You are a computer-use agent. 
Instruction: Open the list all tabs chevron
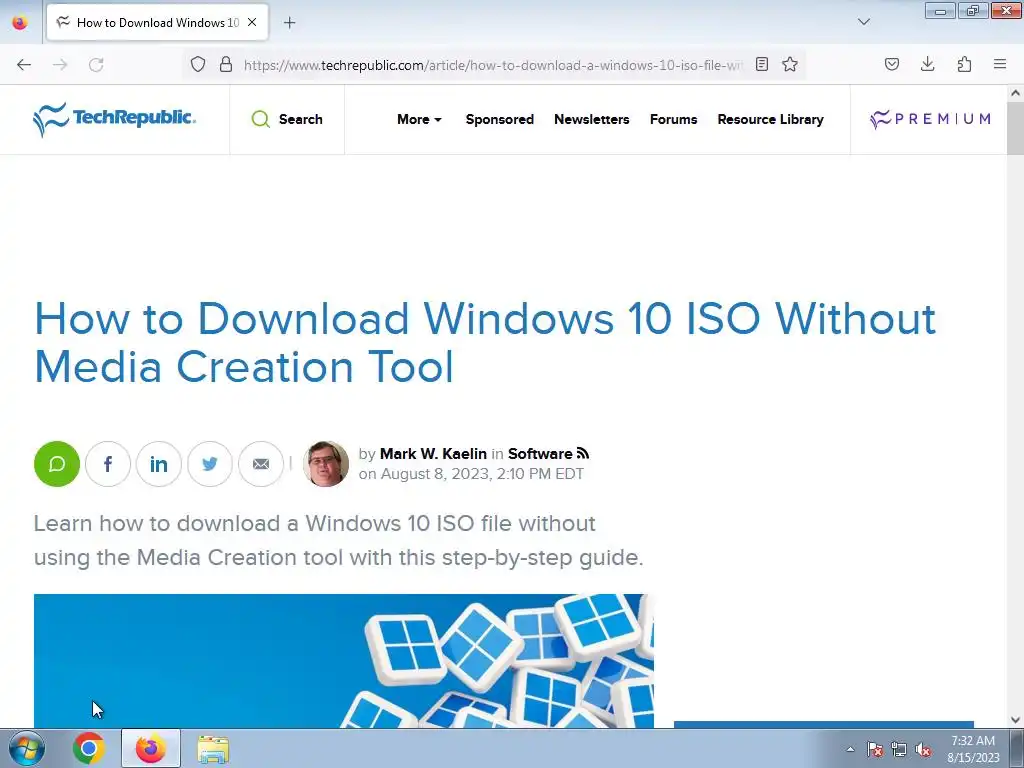click(x=863, y=22)
